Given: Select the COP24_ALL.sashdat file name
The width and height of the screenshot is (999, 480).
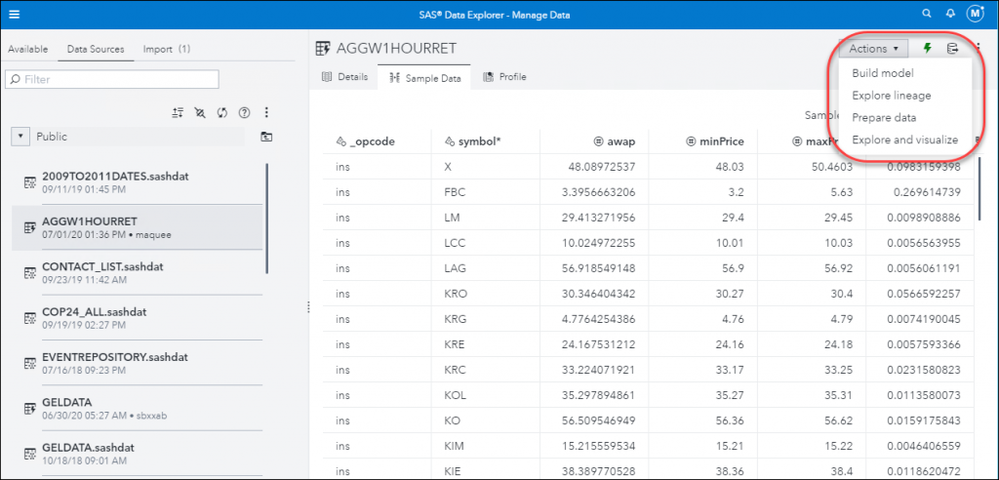Looking at the screenshot, I should click(x=94, y=312).
